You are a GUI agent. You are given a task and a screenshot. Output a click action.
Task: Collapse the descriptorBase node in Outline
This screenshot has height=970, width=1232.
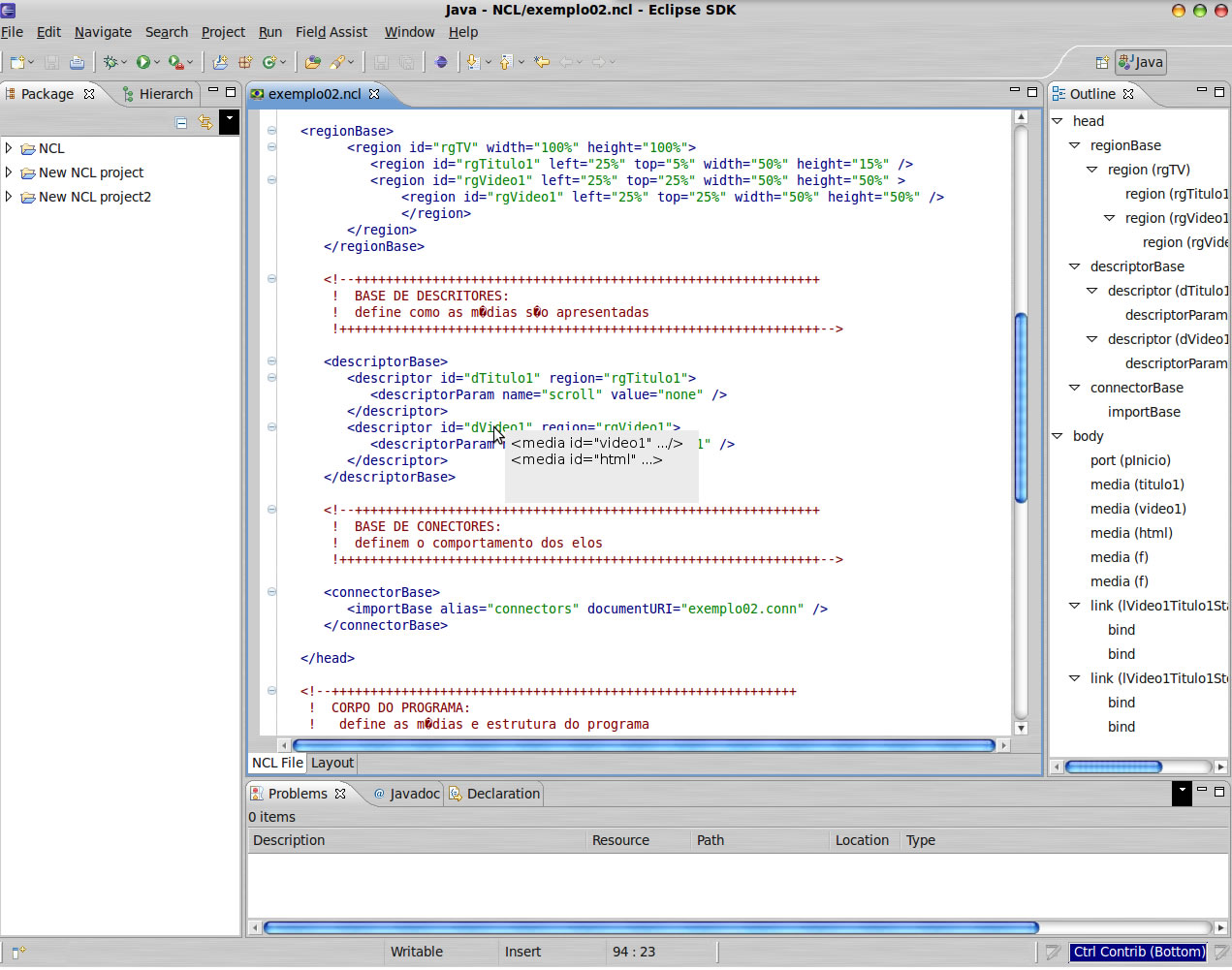pyautogui.click(x=1074, y=266)
